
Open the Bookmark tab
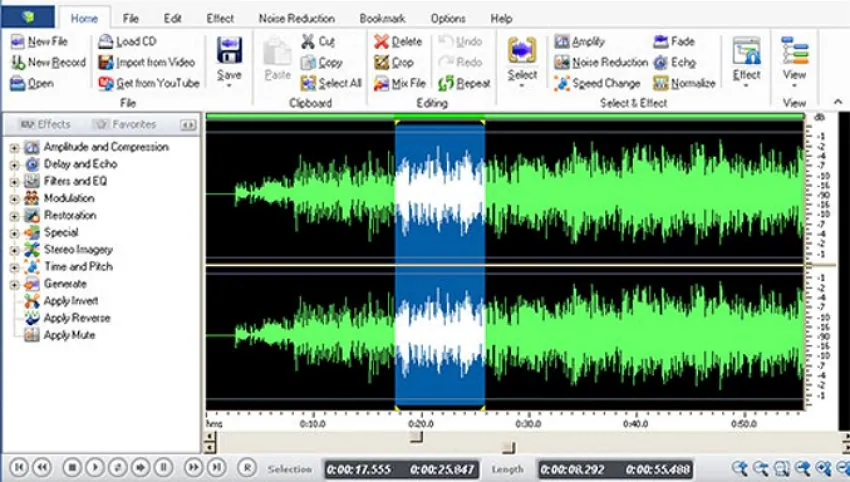tap(382, 18)
